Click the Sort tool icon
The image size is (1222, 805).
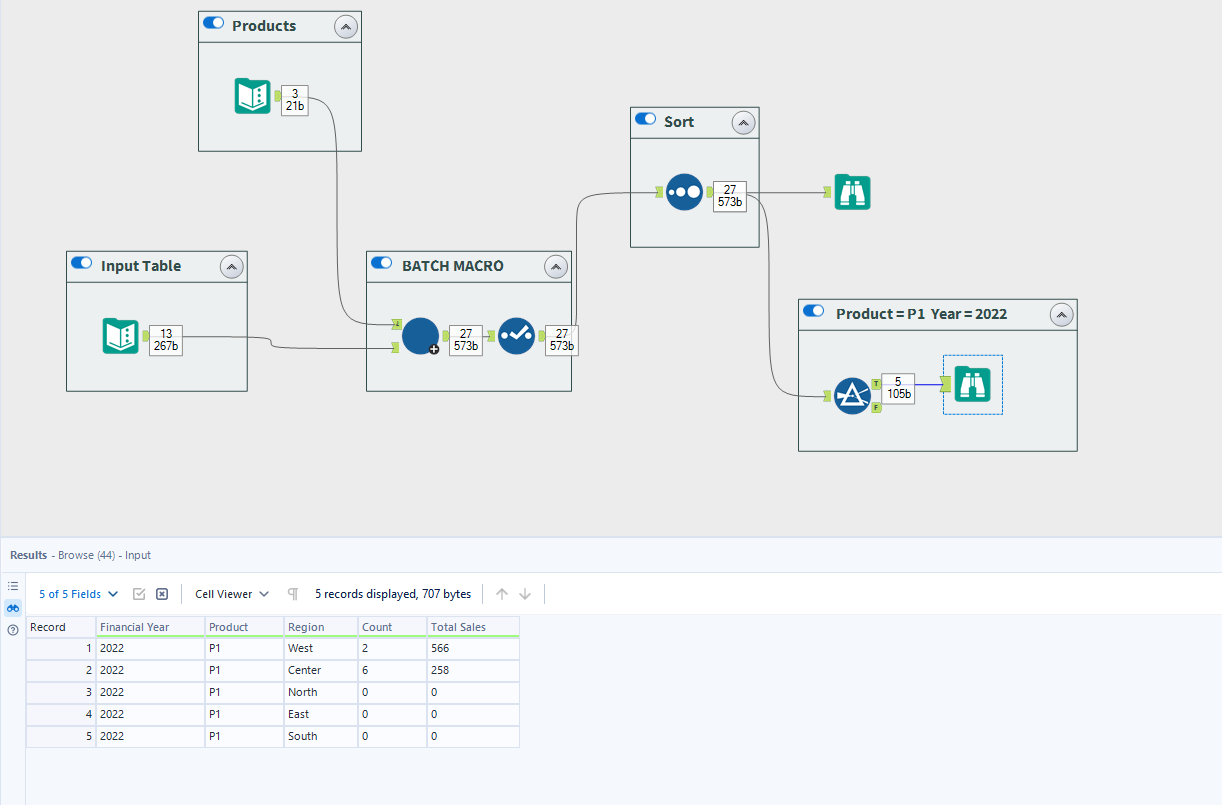[x=684, y=192]
